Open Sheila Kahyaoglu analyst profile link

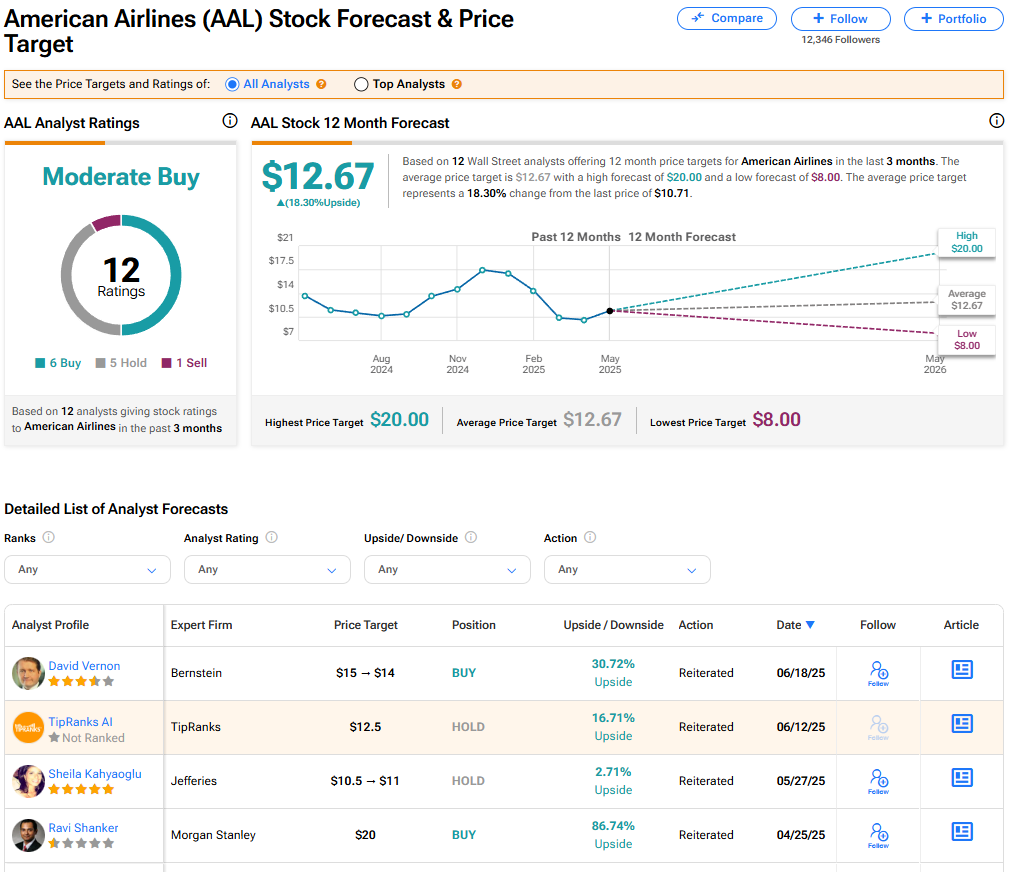95,773
